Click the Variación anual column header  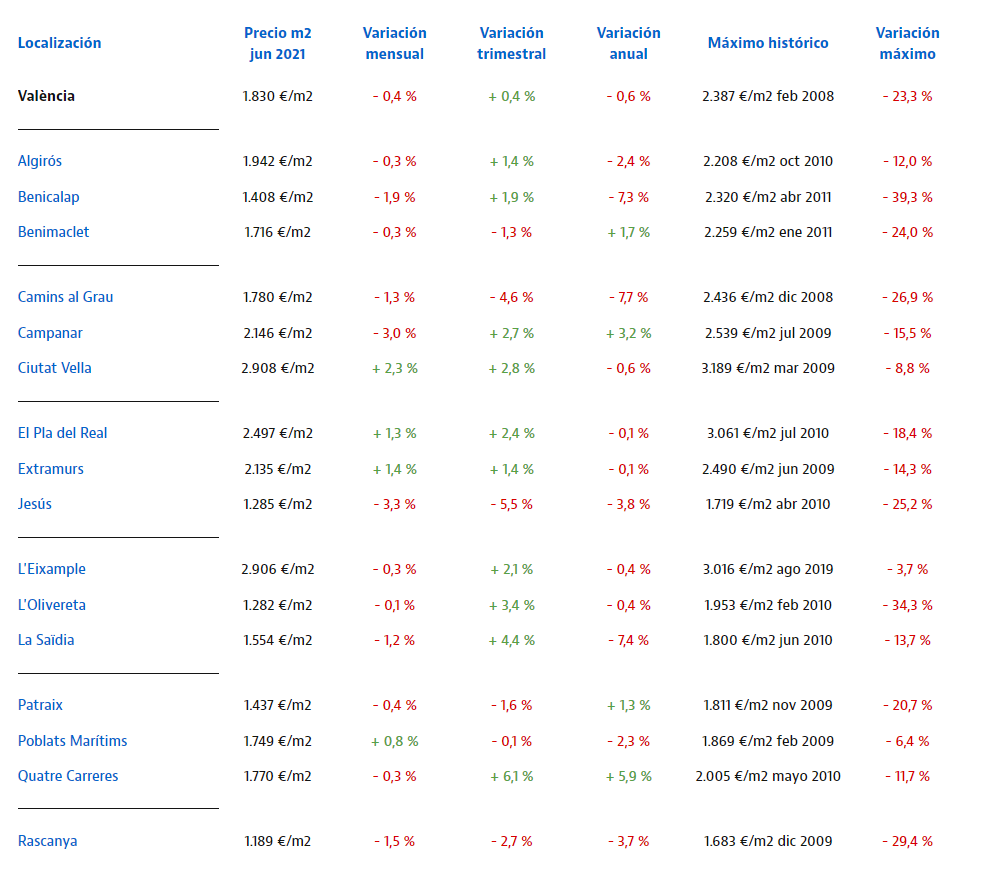pos(628,43)
